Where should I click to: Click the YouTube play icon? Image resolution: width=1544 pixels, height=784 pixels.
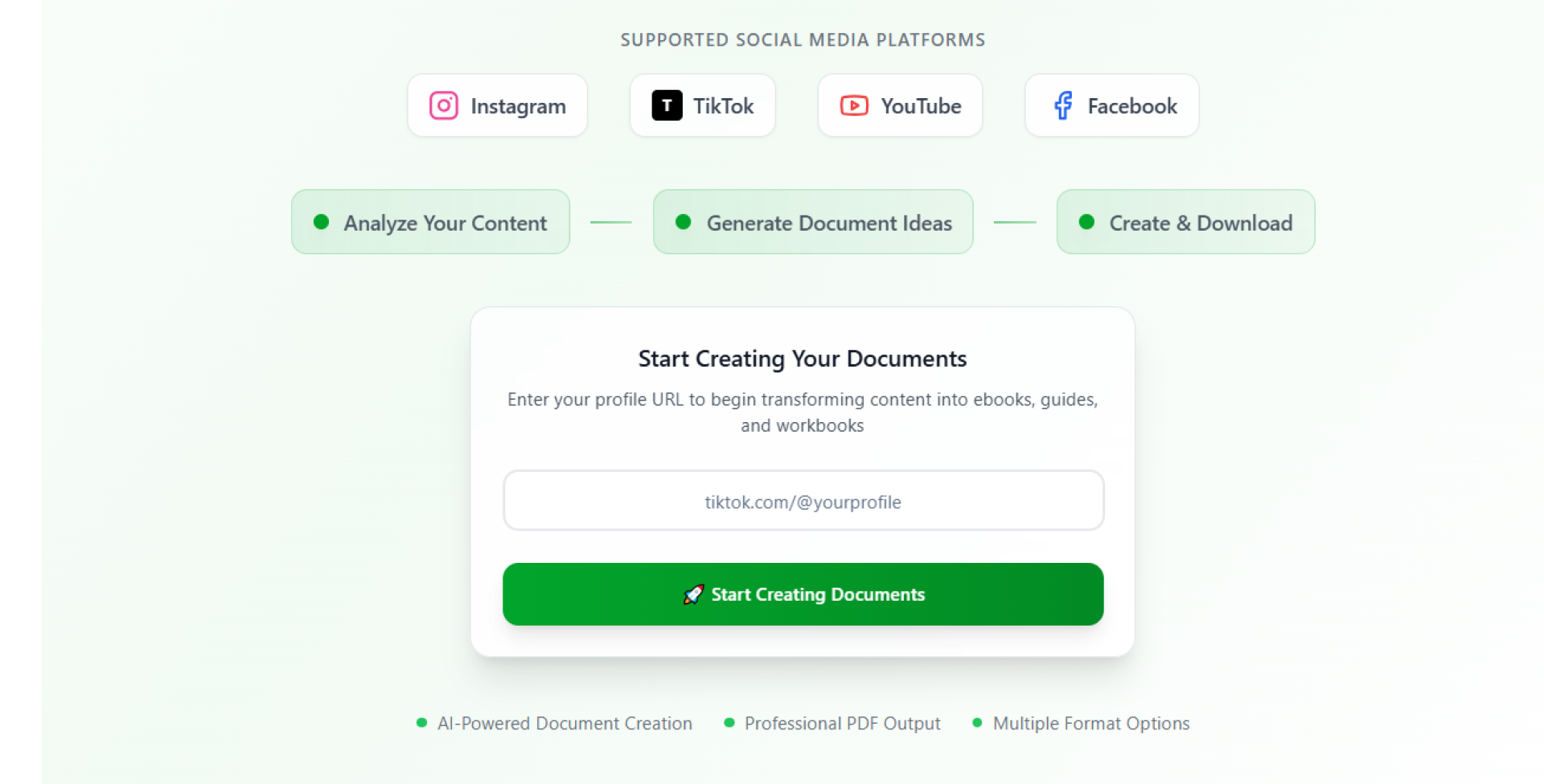click(x=854, y=105)
